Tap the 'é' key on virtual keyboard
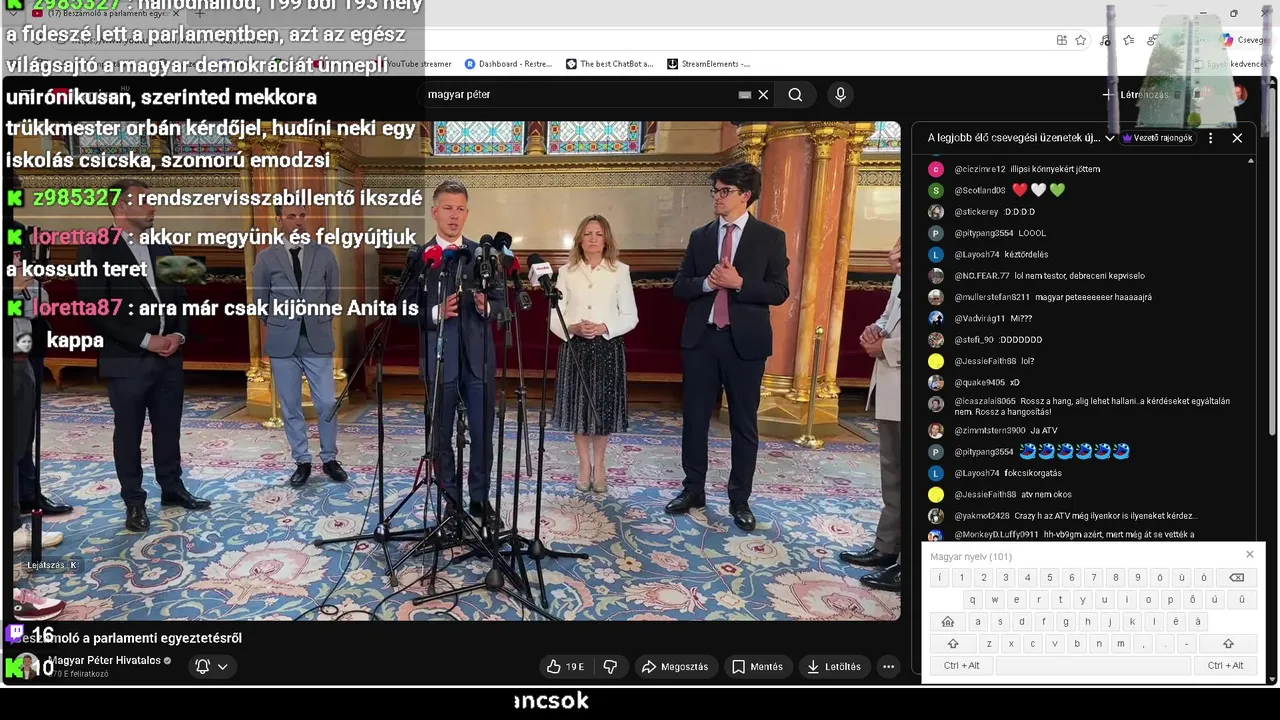This screenshot has height=720, width=1280. pos(1176,622)
